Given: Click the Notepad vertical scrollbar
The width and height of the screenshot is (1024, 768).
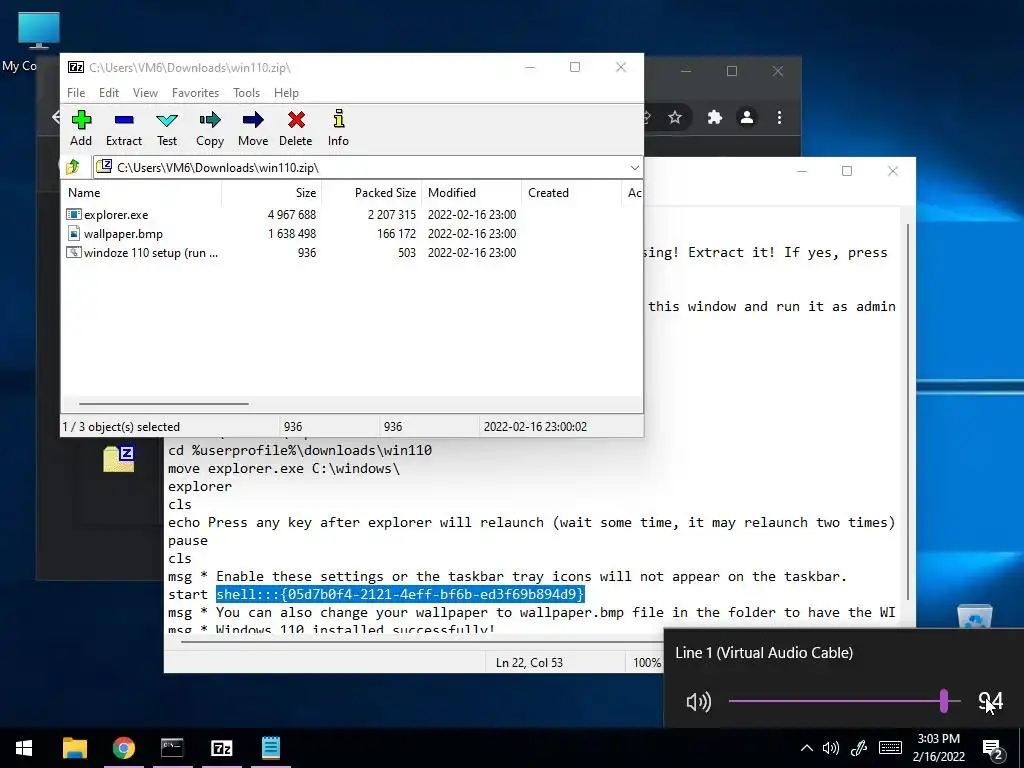Looking at the screenshot, I should [908, 411].
